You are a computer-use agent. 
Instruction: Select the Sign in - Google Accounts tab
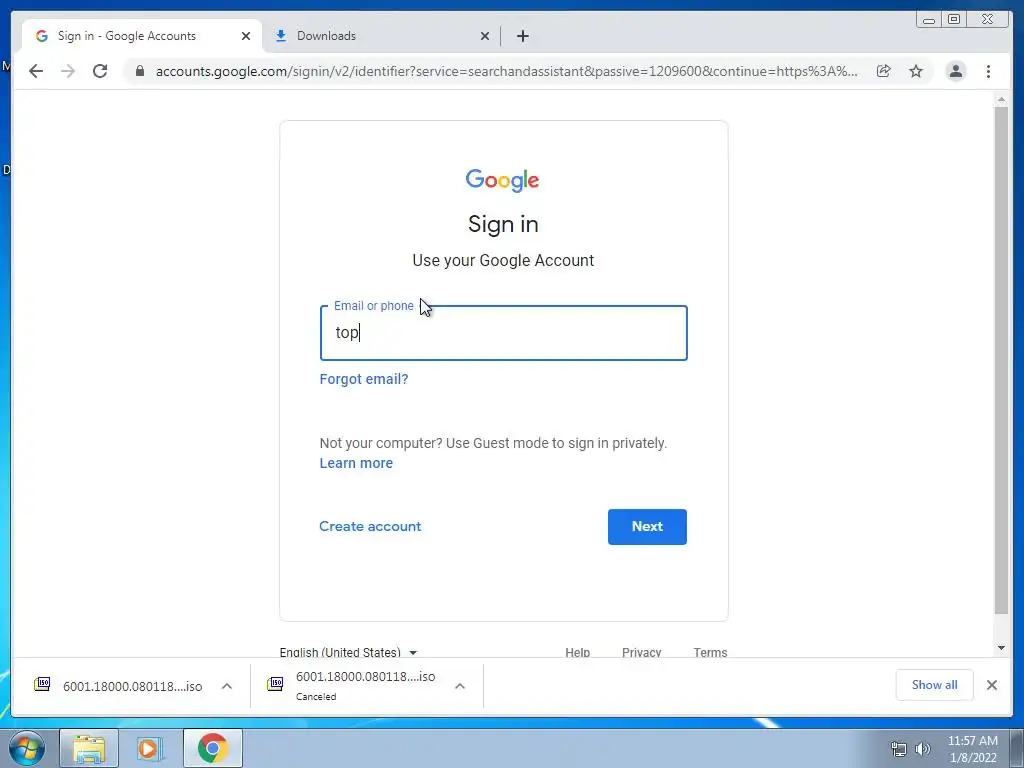(140, 36)
